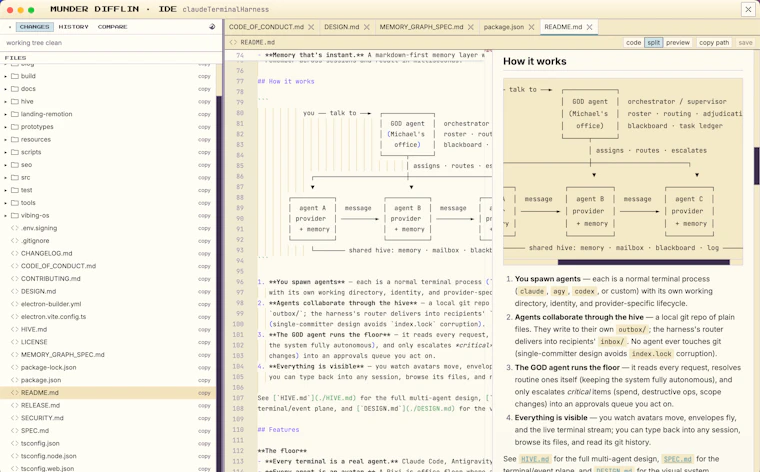760x472 pixels.
Task: Click the copy path button
Action: pos(714,43)
